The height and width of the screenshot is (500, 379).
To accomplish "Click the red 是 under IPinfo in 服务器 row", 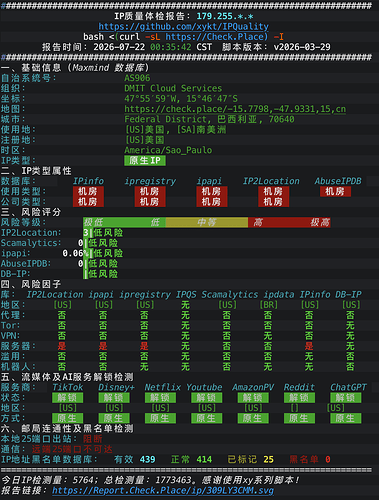I will pos(310,346).
